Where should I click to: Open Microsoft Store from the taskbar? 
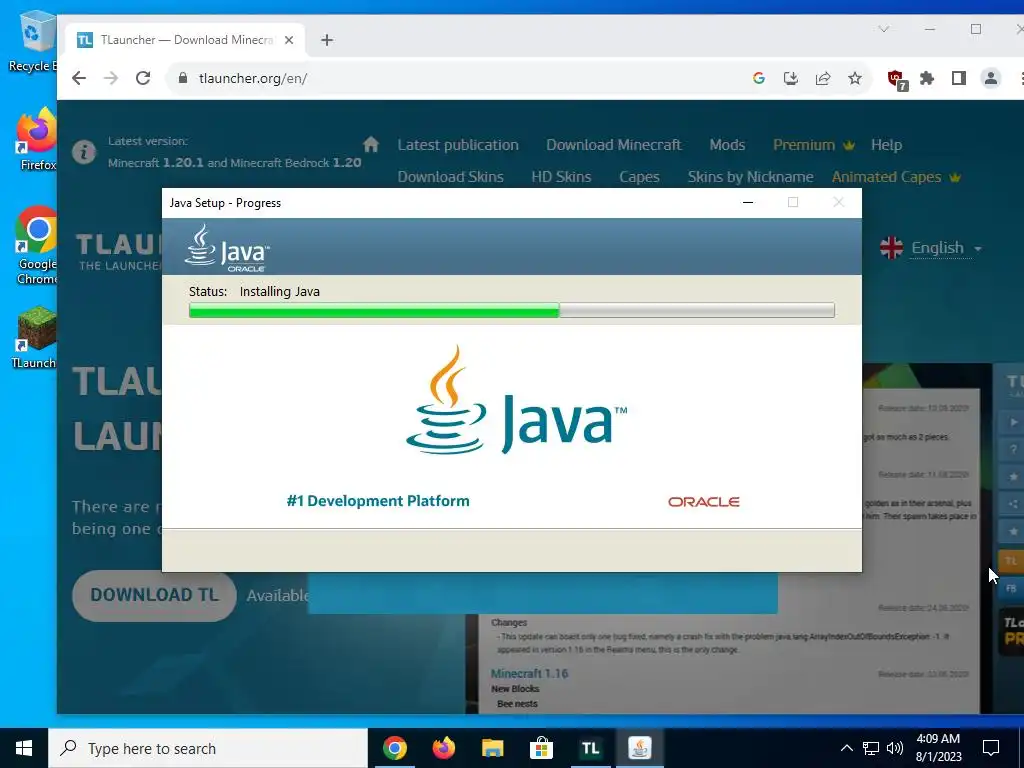541,748
